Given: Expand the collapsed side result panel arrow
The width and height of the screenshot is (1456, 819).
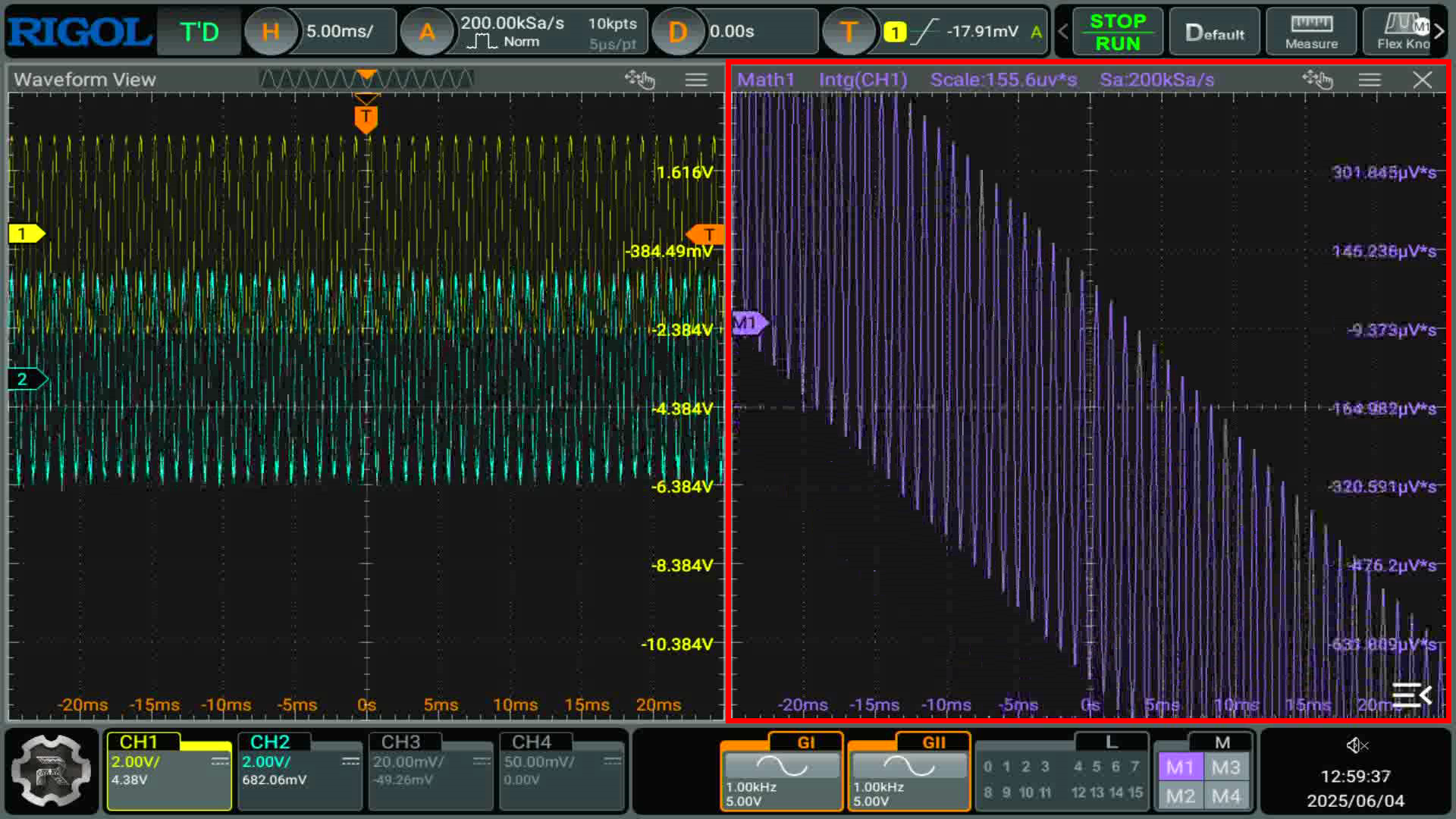Looking at the screenshot, I should (1412, 695).
